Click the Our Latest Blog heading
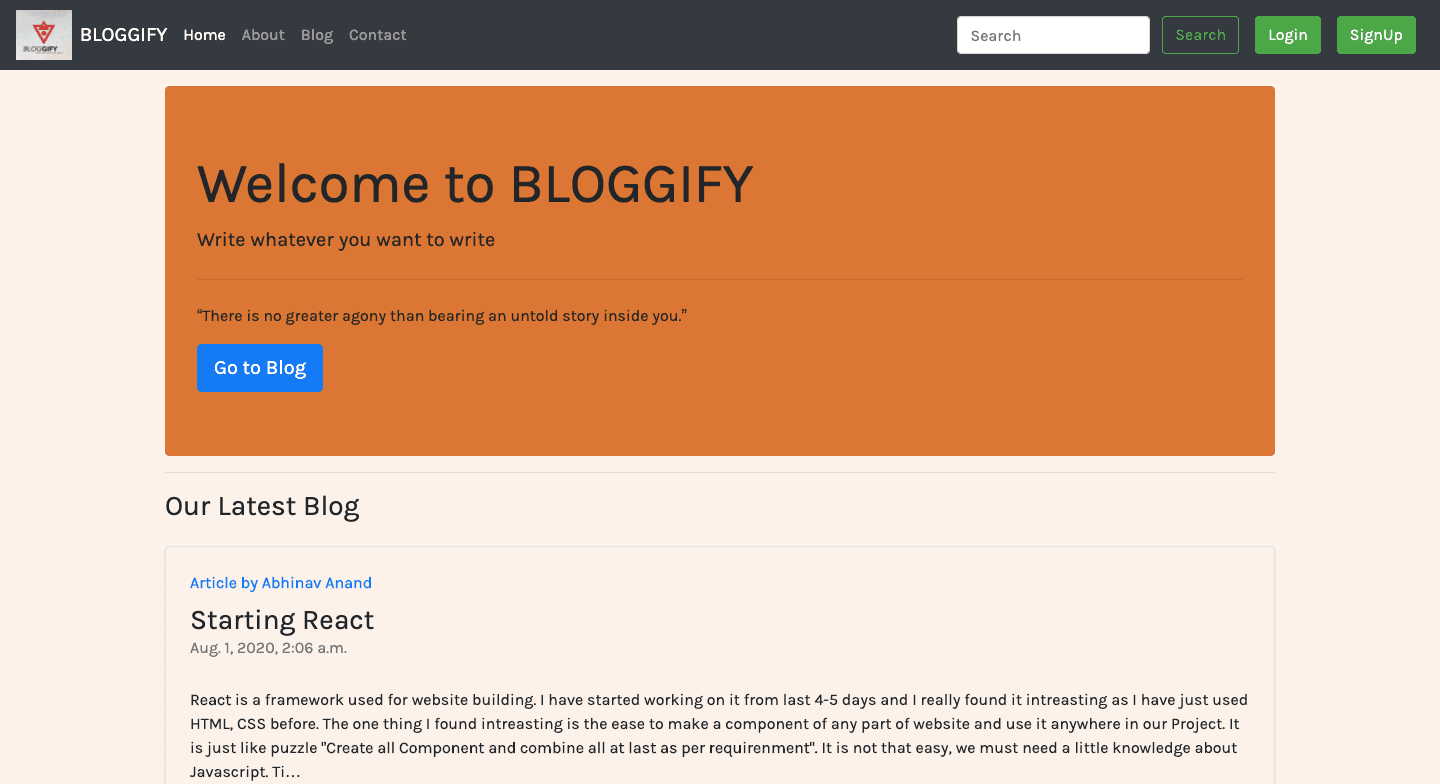 tap(262, 506)
